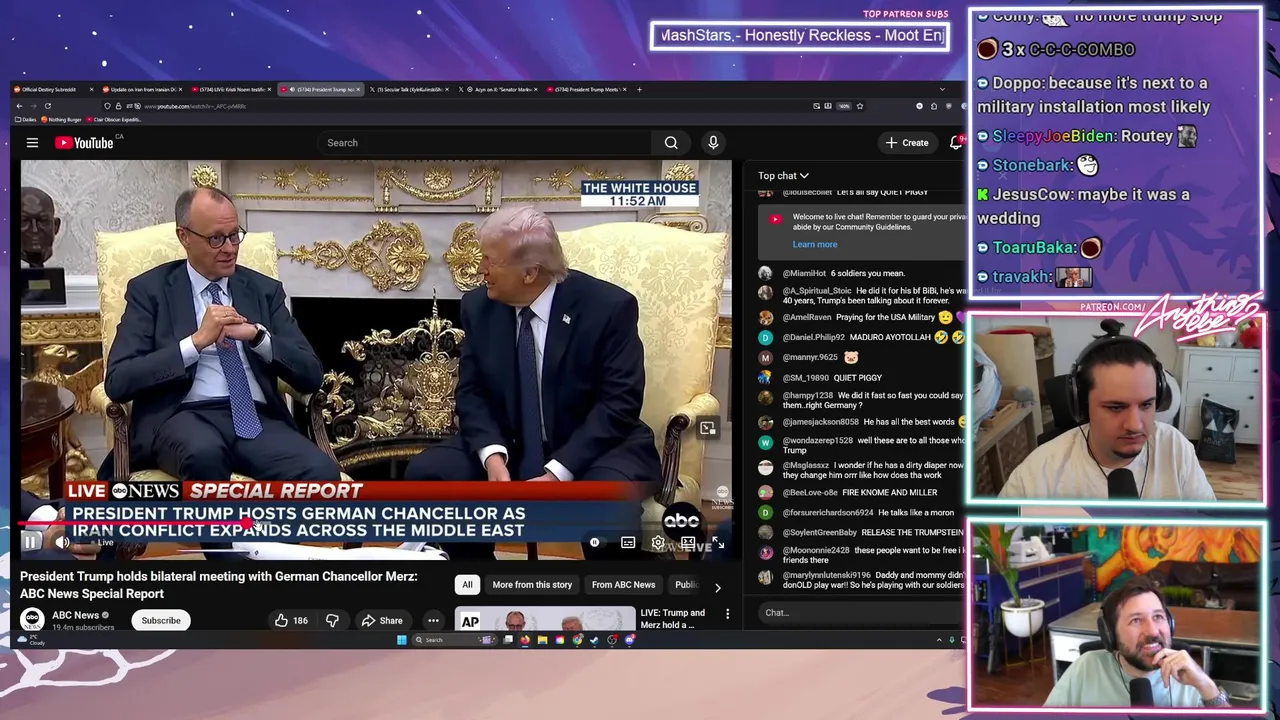Expand the Top chat dropdown
The height and width of the screenshot is (720, 1280).
click(x=783, y=176)
